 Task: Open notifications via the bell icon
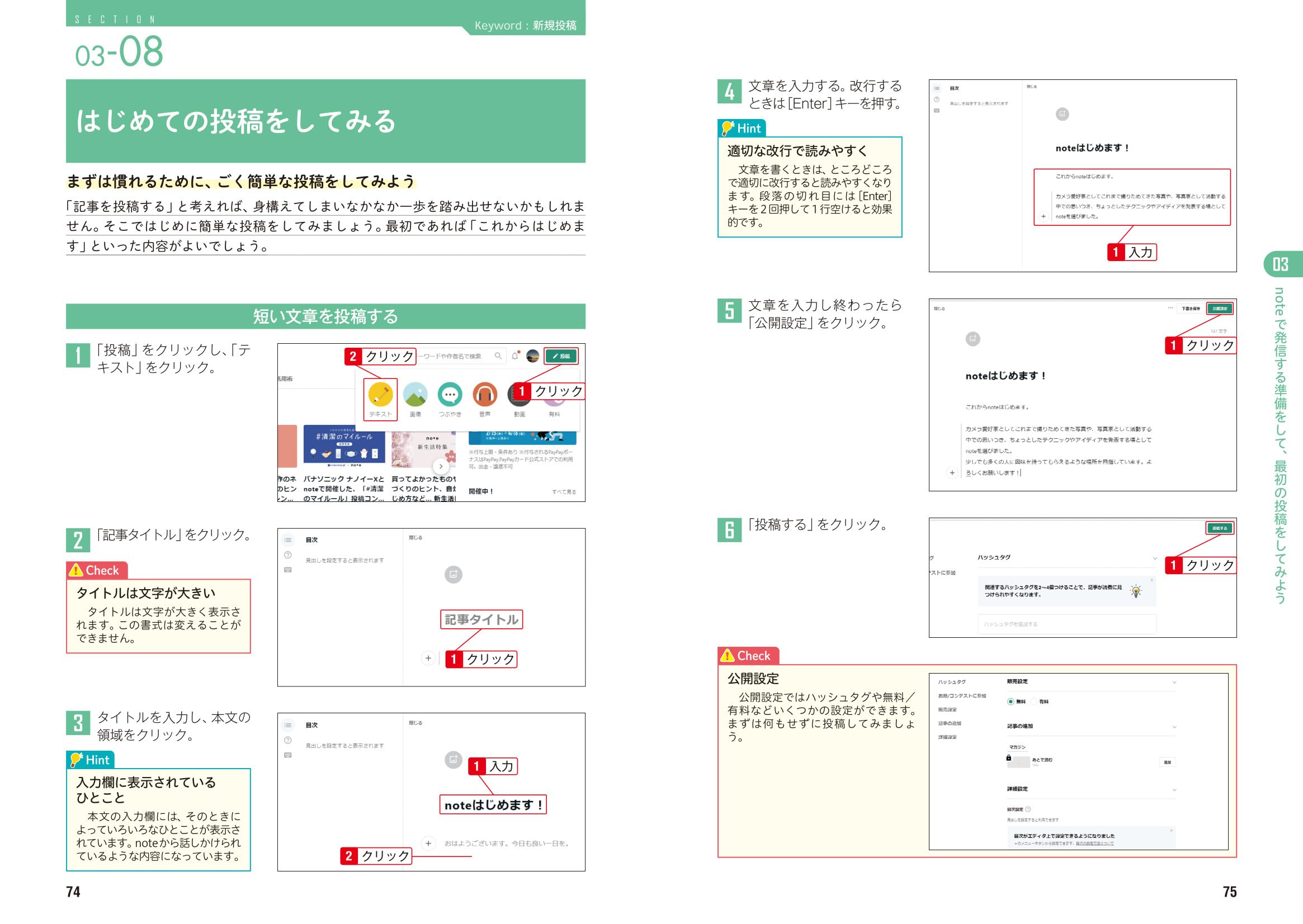[x=514, y=356]
